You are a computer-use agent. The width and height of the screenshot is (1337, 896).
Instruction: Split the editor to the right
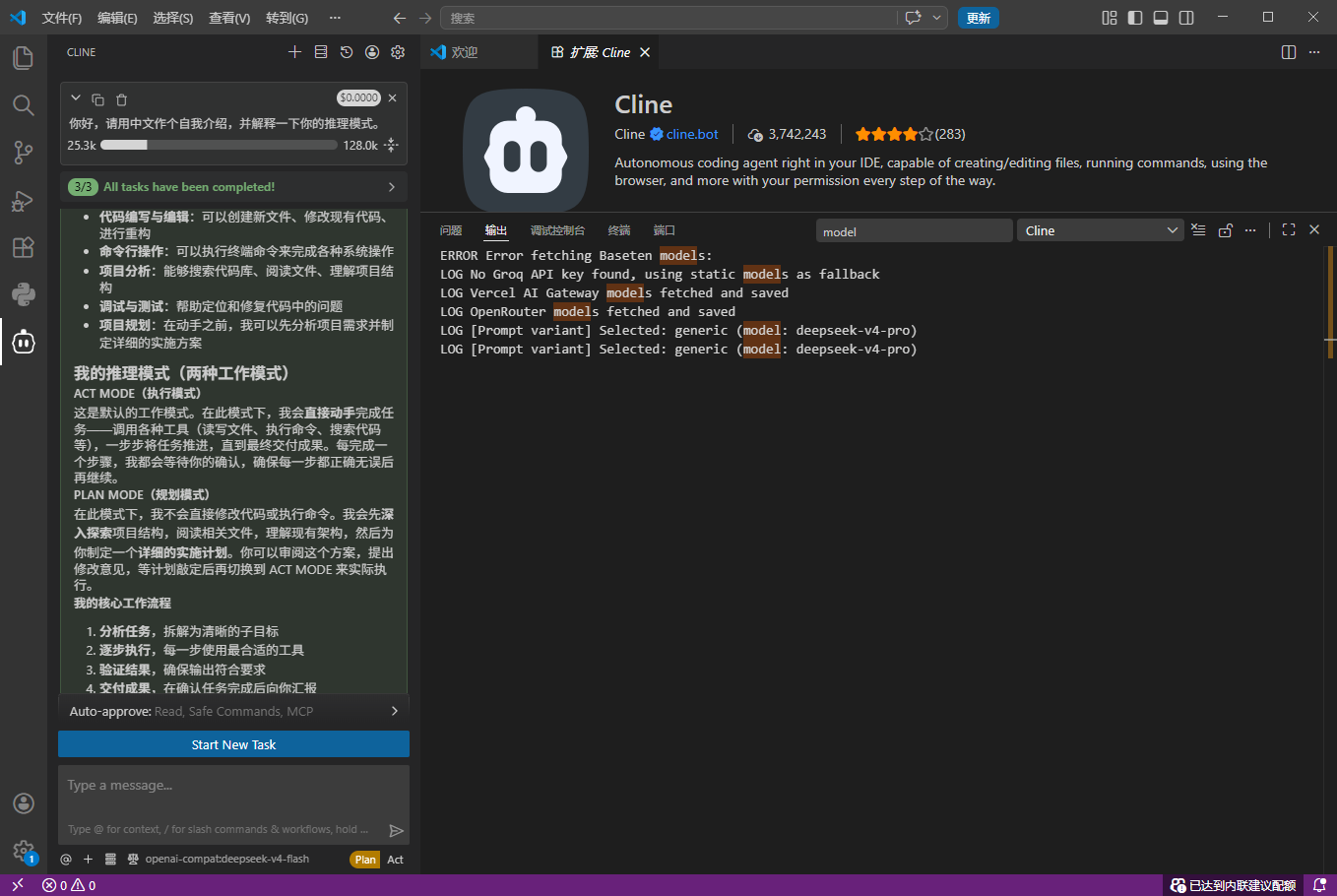(1289, 52)
